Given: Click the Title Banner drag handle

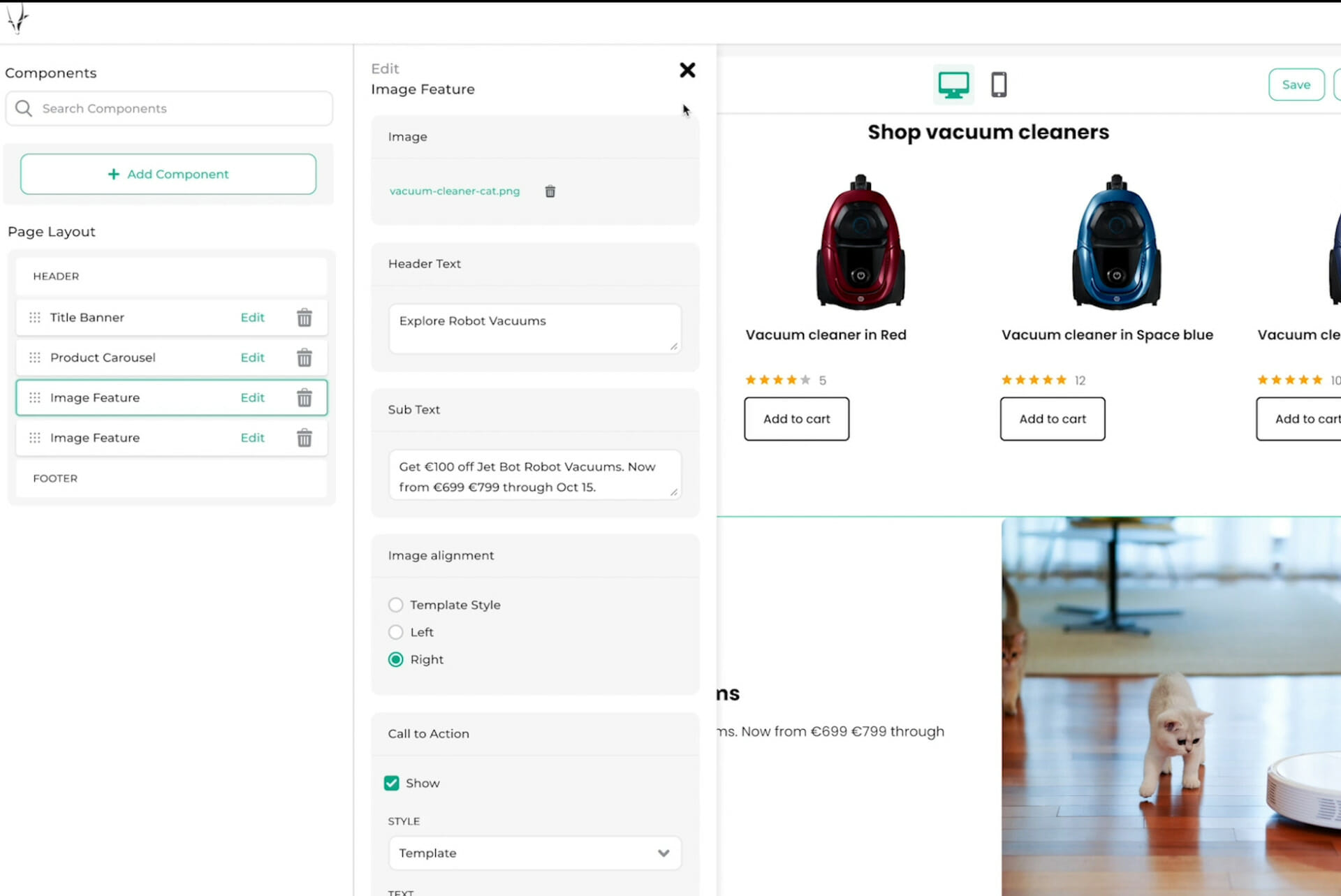Looking at the screenshot, I should click(x=35, y=318).
